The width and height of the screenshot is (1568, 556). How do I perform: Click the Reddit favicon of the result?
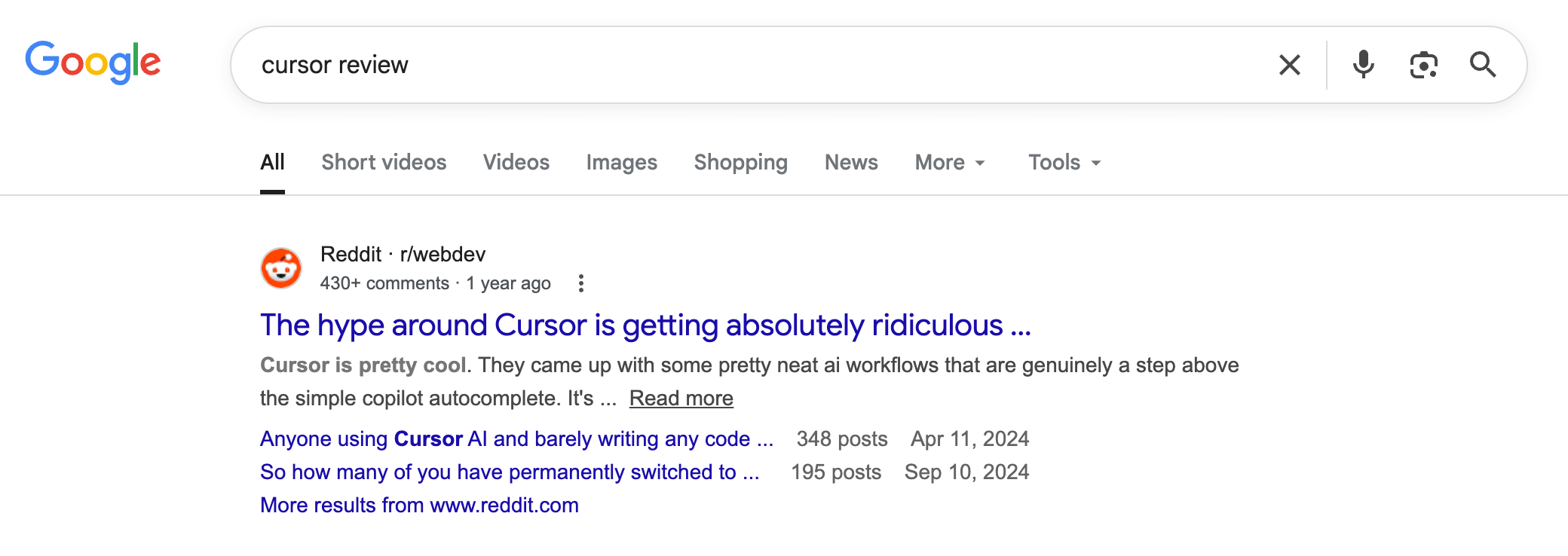click(281, 268)
